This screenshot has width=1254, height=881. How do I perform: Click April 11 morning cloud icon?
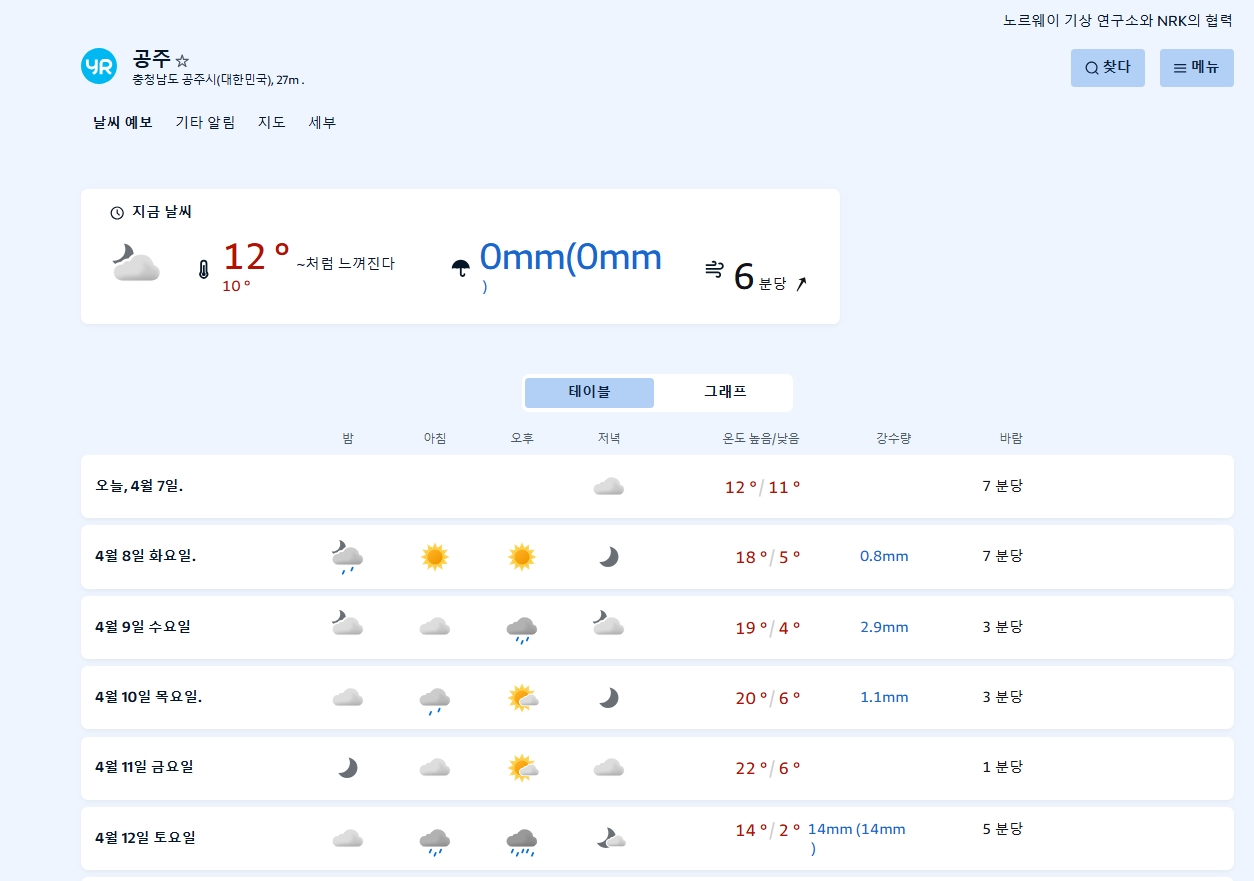434,767
